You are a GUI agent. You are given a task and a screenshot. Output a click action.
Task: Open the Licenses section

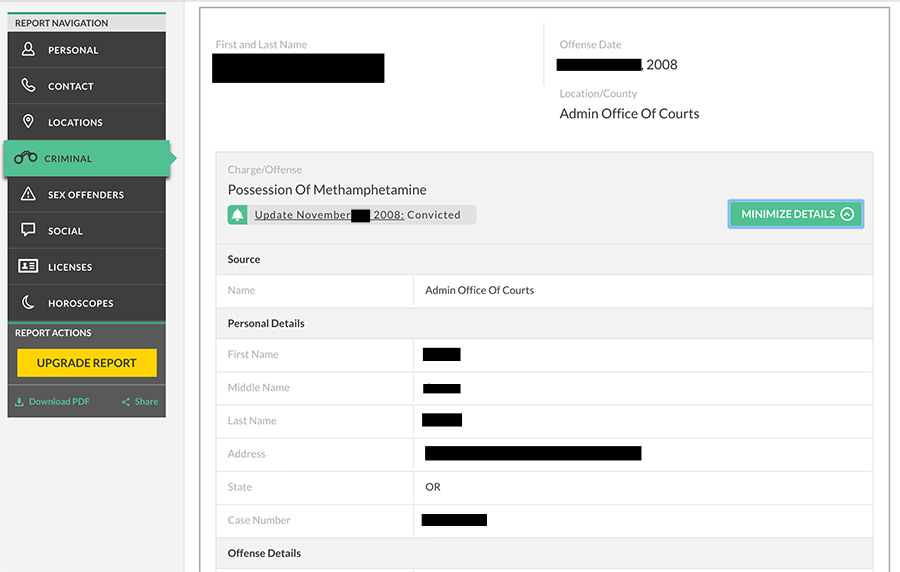click(87, 267)
